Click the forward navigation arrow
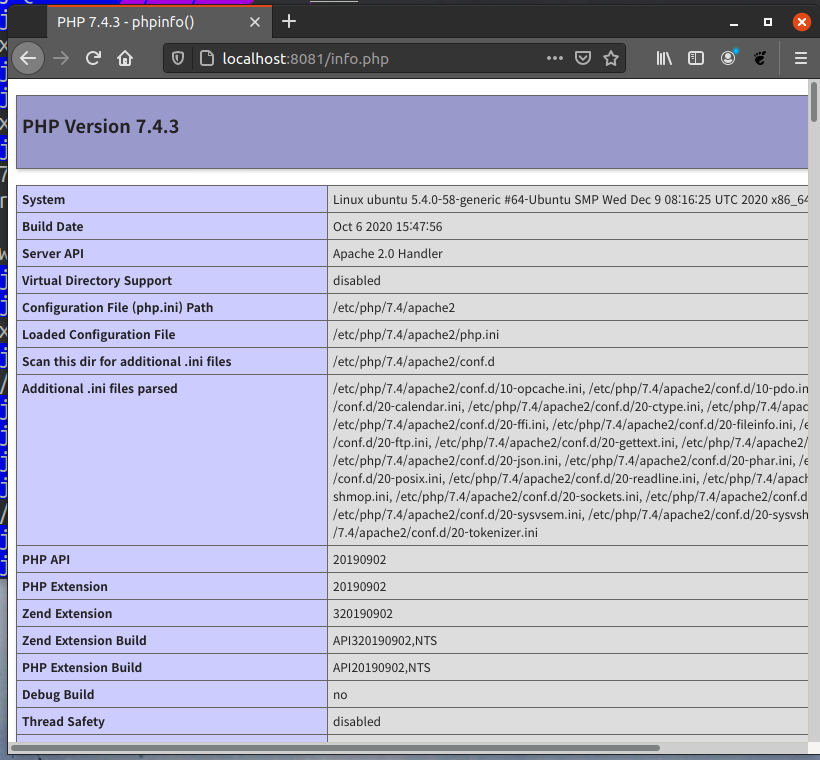 point(61,58)
